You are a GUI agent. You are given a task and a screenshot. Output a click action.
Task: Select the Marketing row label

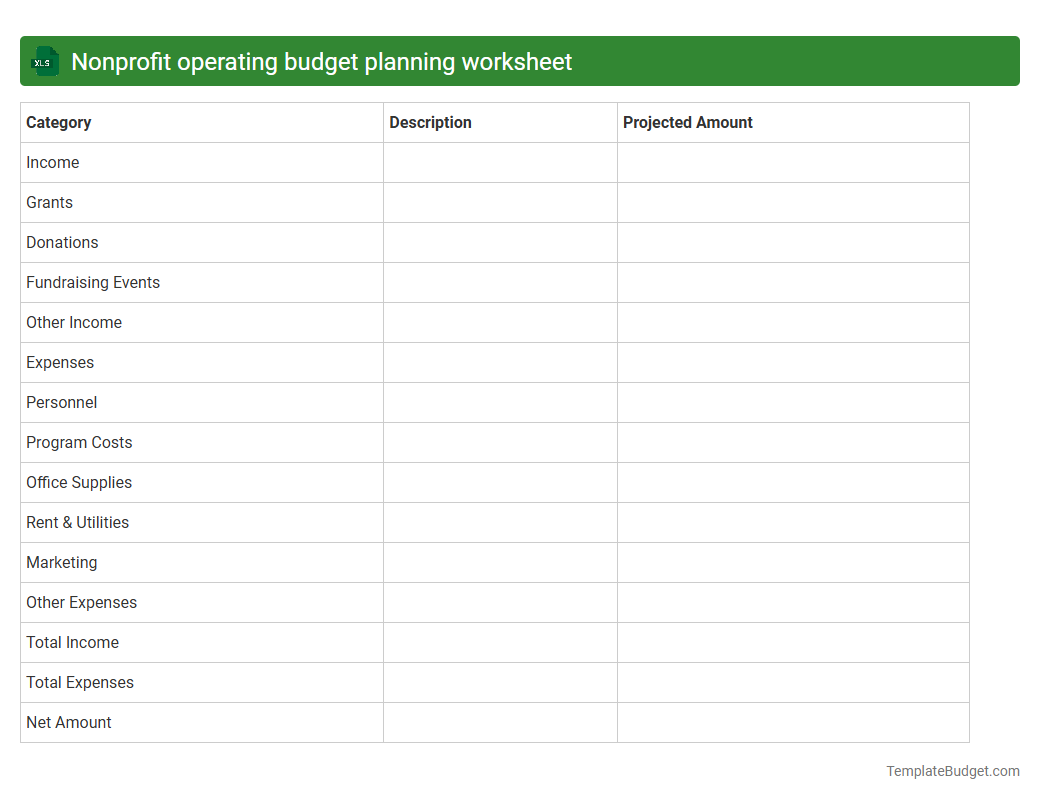[62, 562]
